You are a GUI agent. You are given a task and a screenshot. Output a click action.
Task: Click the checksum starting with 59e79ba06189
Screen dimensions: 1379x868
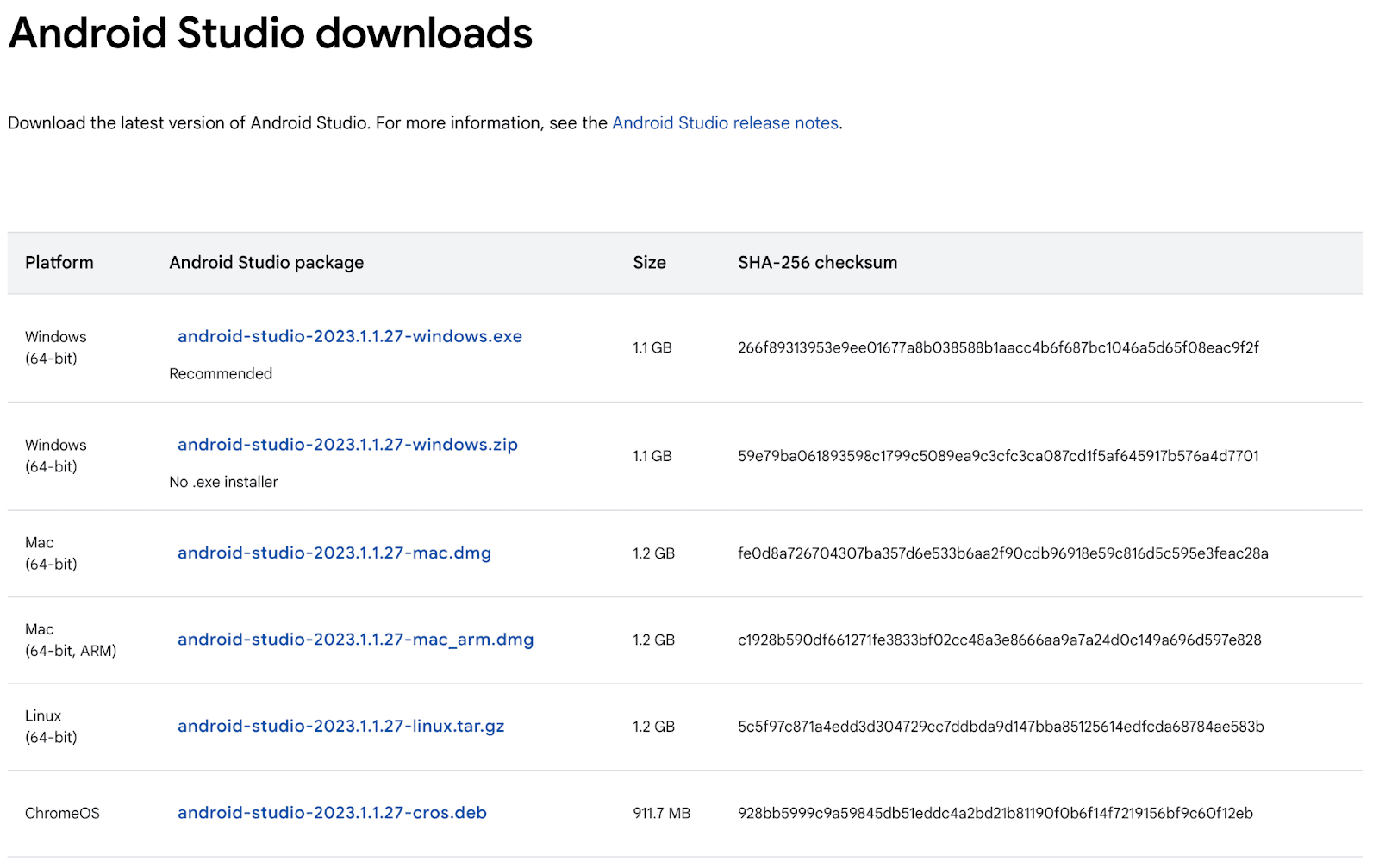click(x=998, y=456)
